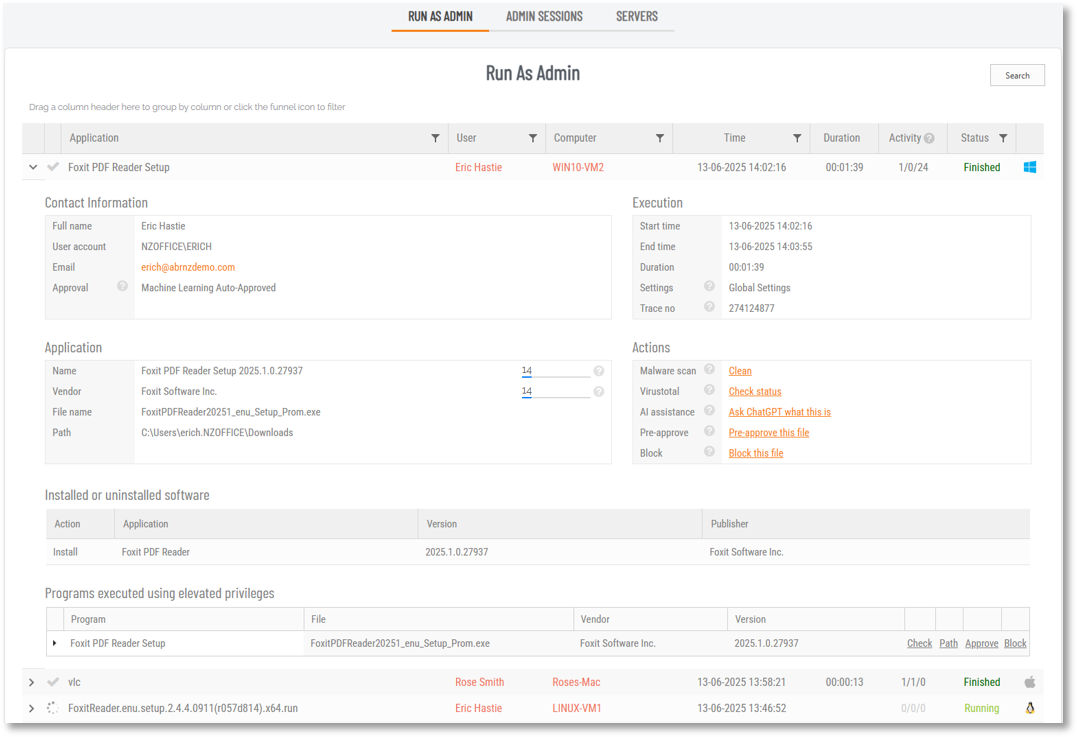Click the help icon next to Virustotal
This screenshot has height=737, width=1077.
pos(710,390)
